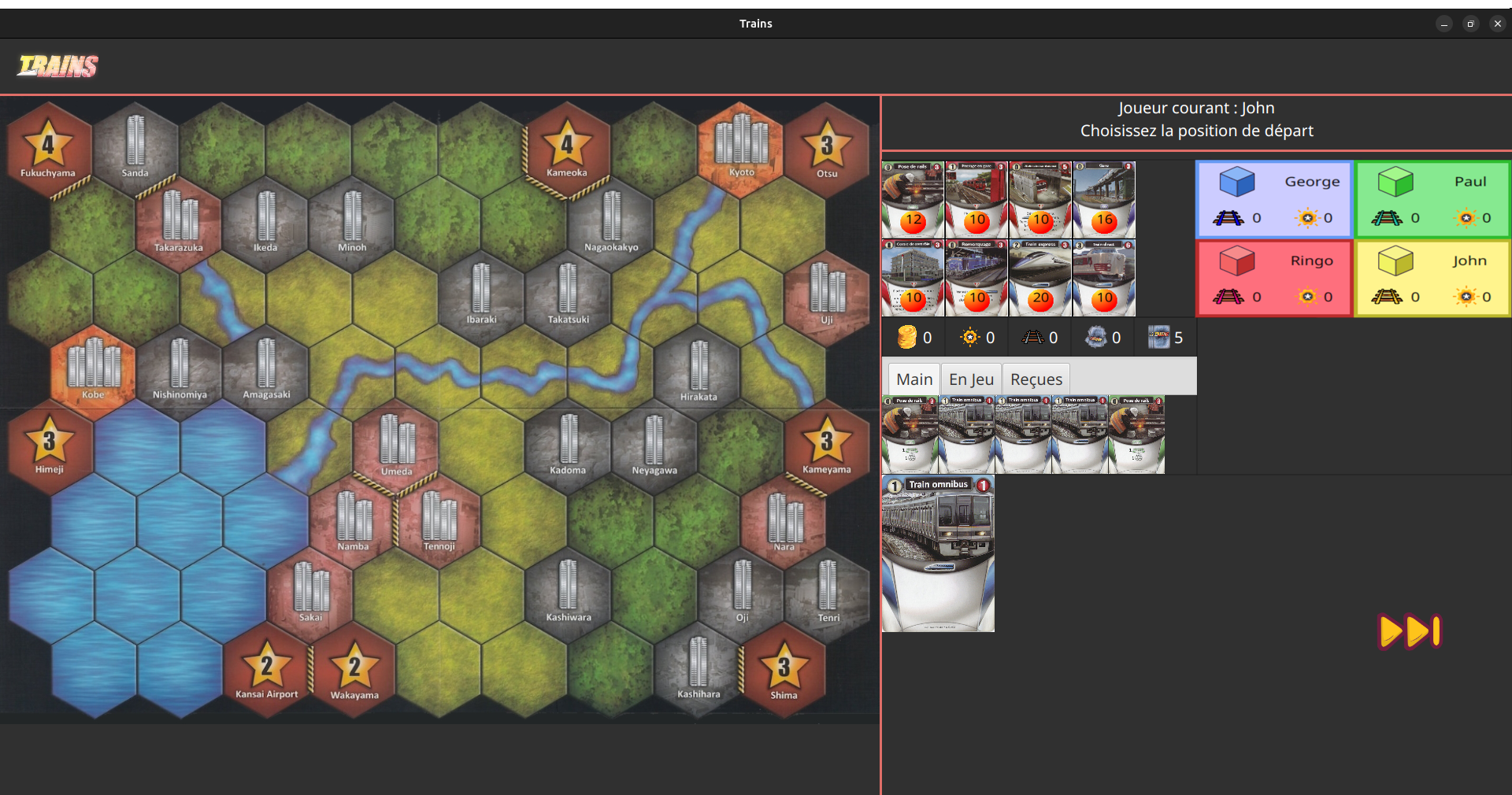
Task: Choose the Tennoji city hex
Action: (x=439, y=520)
